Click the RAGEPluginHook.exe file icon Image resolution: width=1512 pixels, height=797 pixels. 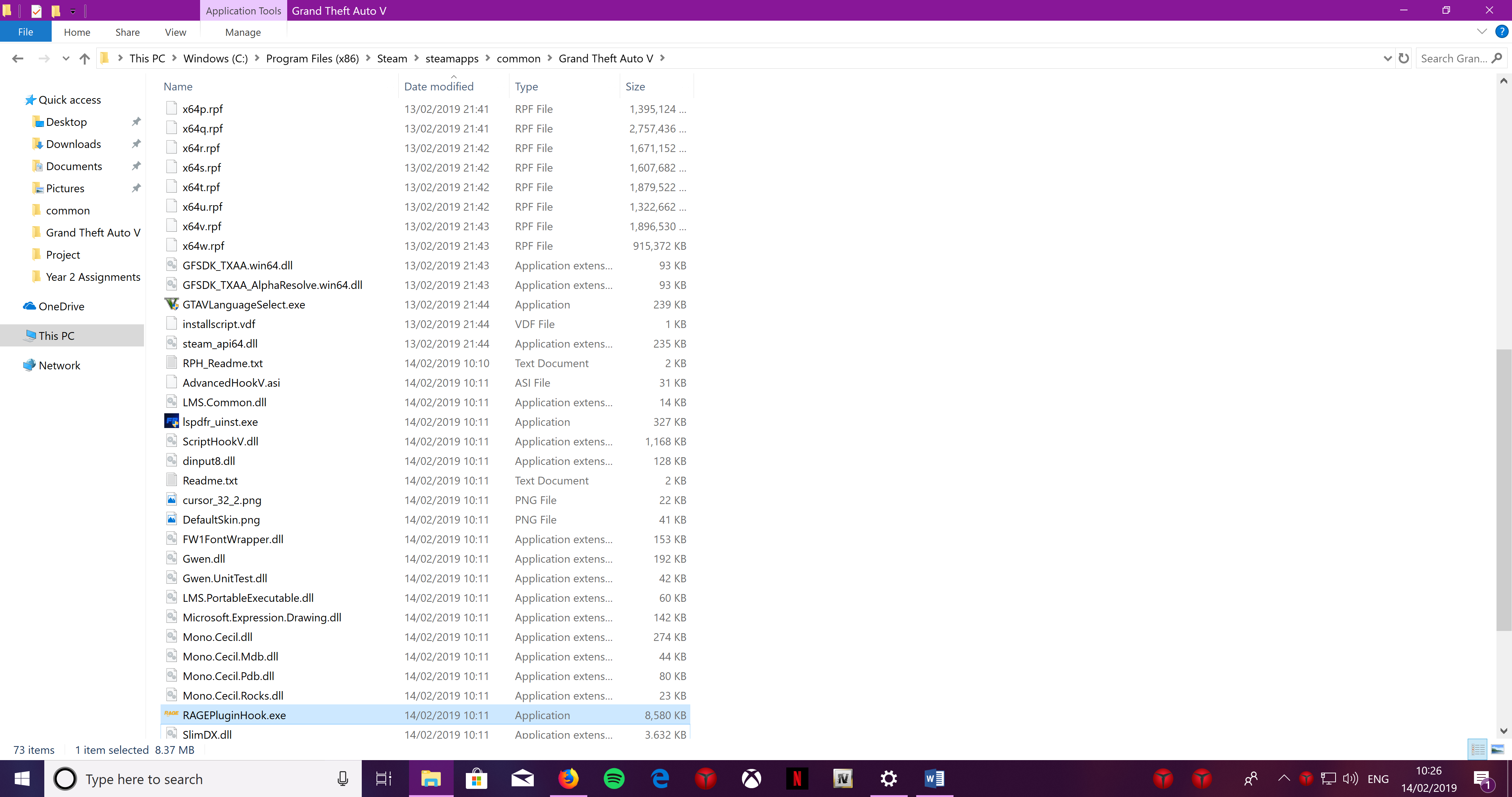coord(171,714)
